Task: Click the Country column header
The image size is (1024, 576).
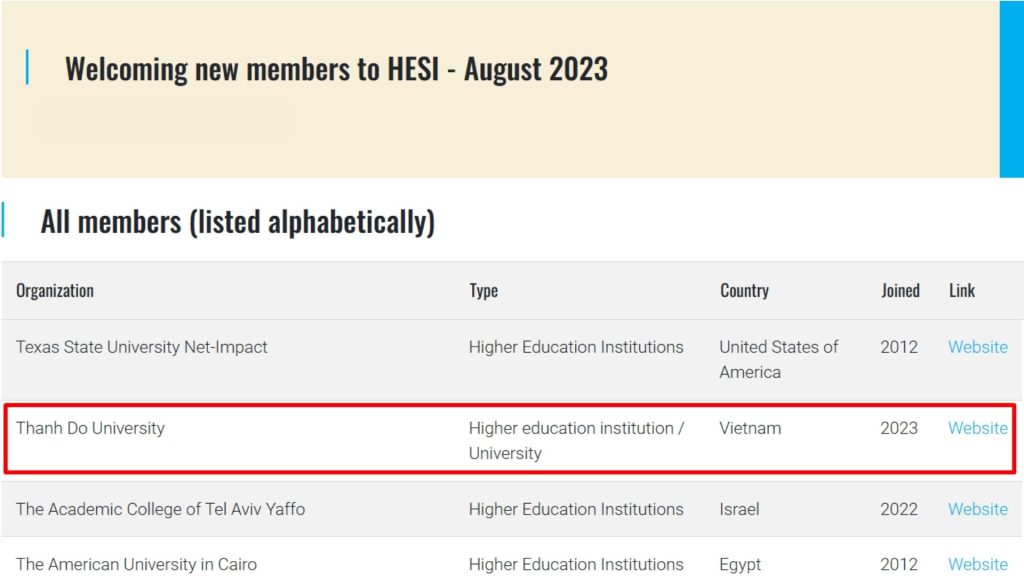Action: [x=744, y=291]
